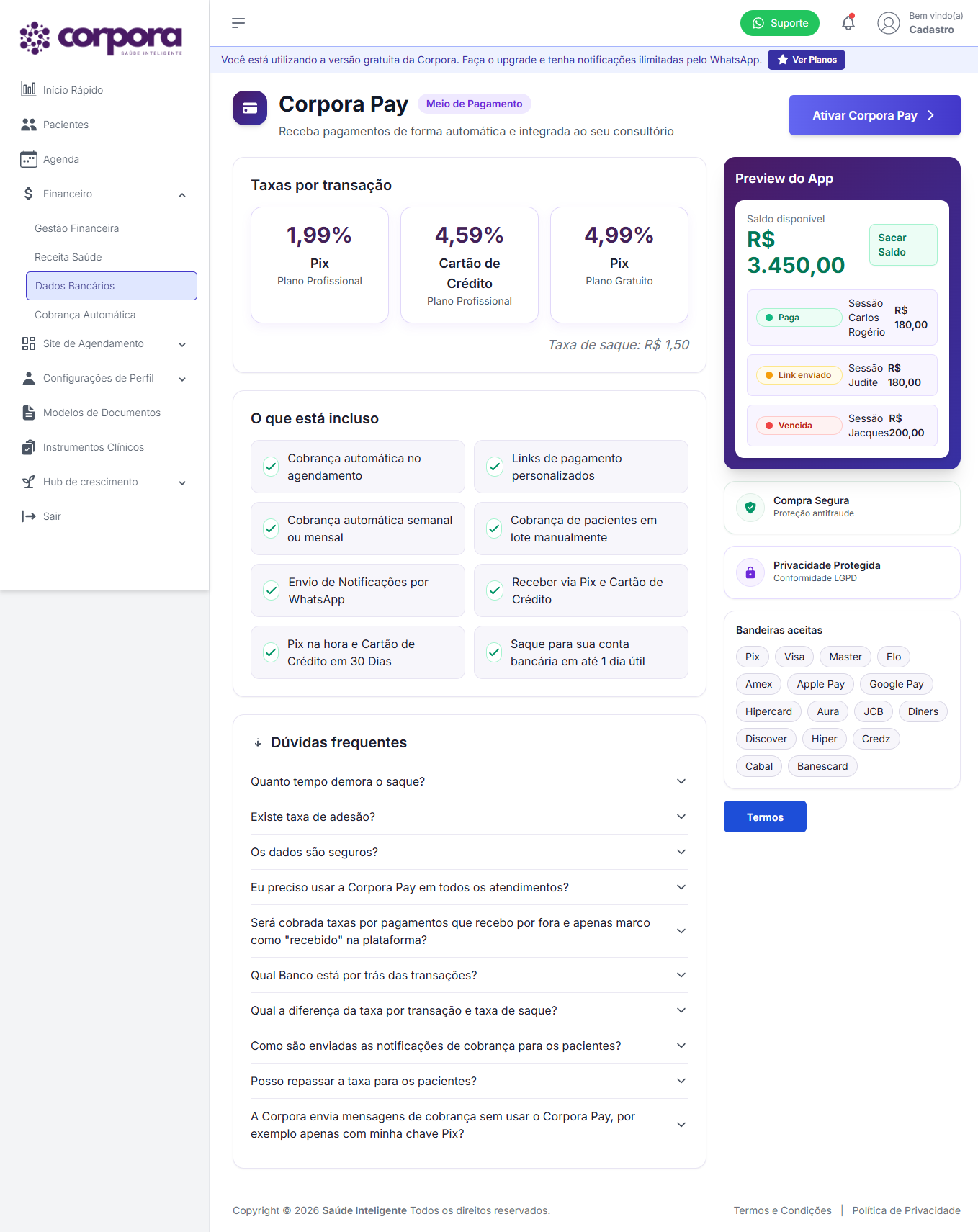Click the Sair logout arrow icon
This screenshot has height=1232, width=978.
click(29, 516)
